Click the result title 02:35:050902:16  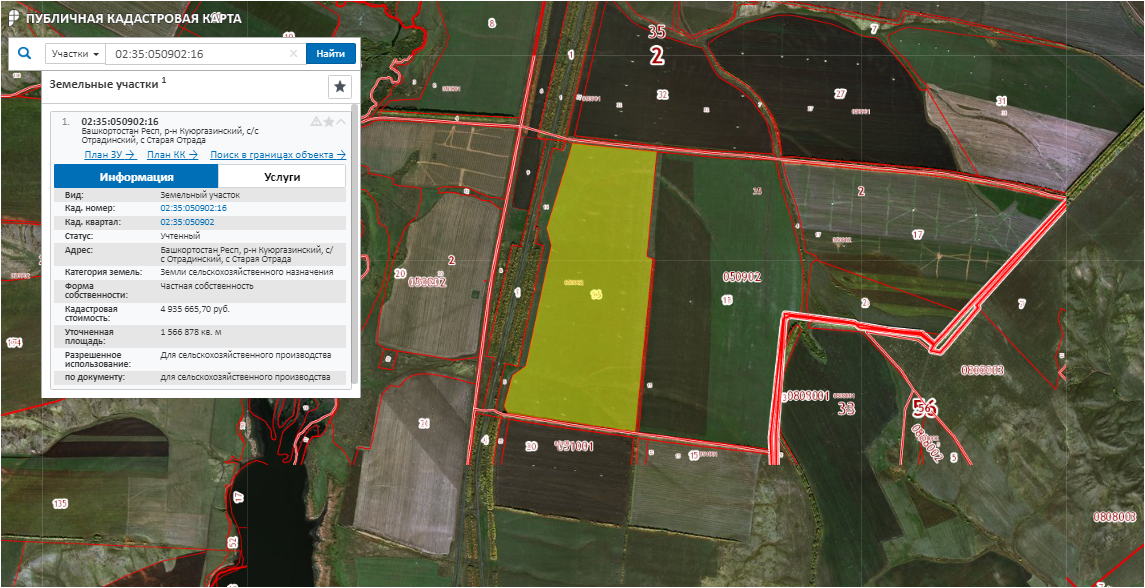point(120,122)
